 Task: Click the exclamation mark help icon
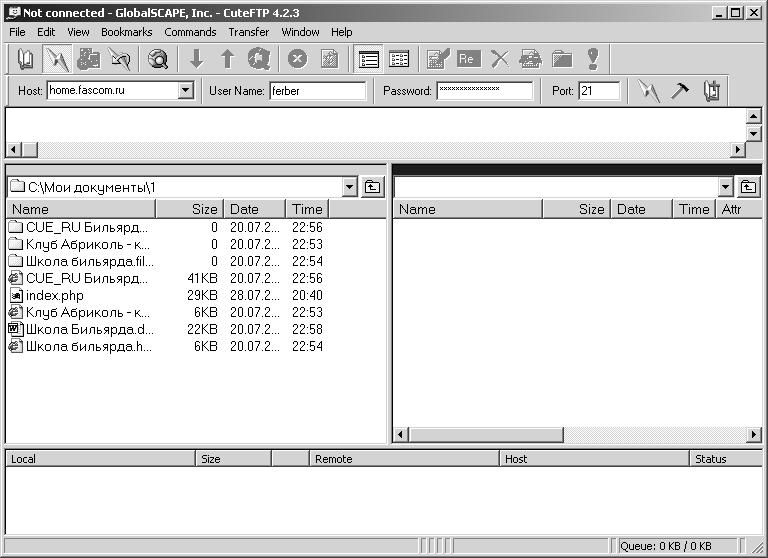tap(593, 59)
